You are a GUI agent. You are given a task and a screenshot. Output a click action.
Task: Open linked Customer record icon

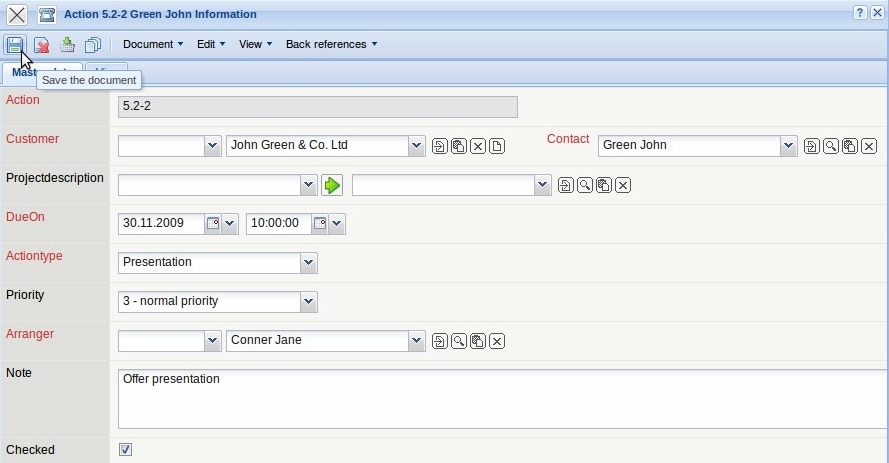(439, 146)
